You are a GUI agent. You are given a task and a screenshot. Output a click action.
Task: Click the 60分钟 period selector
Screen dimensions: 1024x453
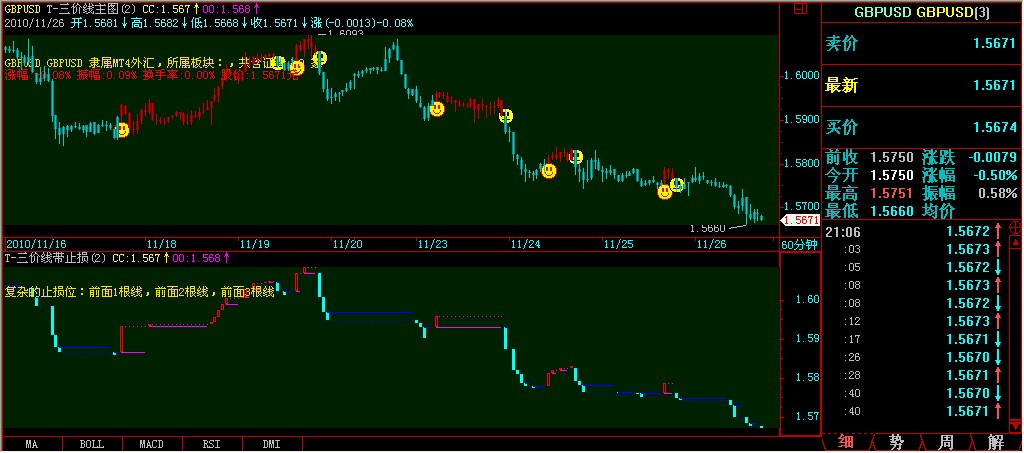[799, 245]
